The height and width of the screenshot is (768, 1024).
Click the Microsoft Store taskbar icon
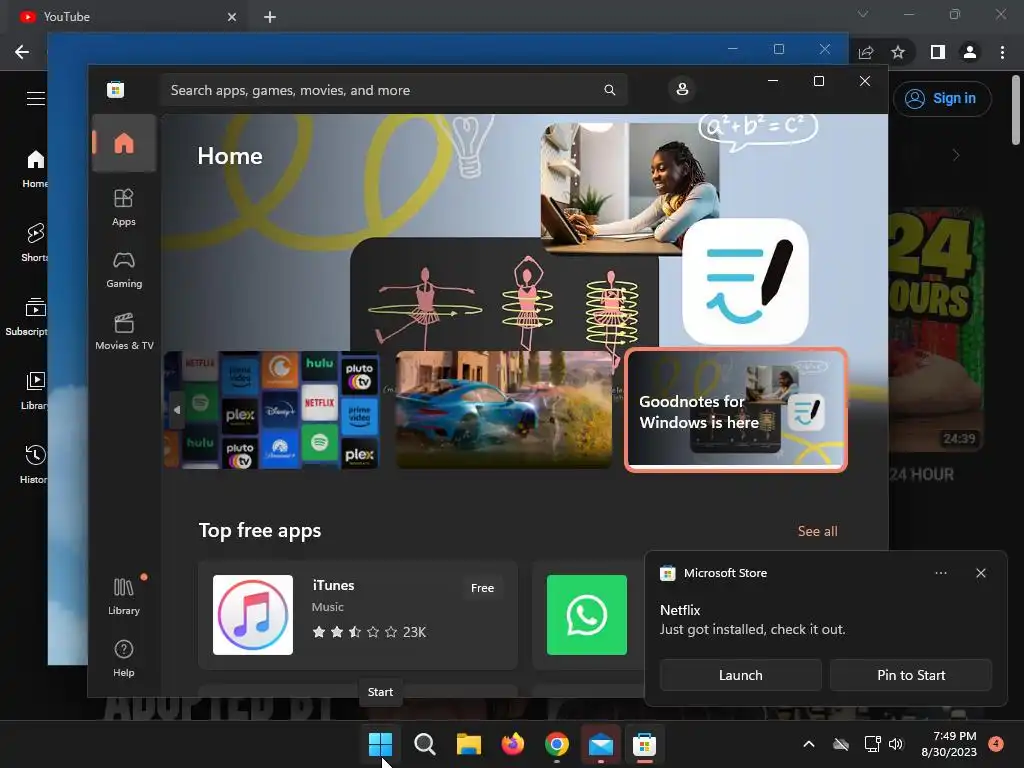click(x=645, y=744)
